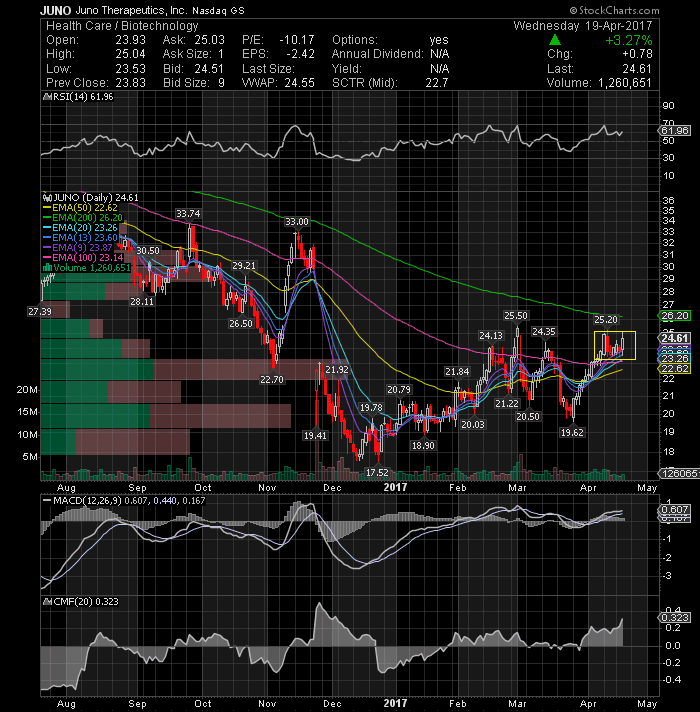
Task: Click the P/E value -10.17
Action: pyautogui.click(x=296, y=40)
